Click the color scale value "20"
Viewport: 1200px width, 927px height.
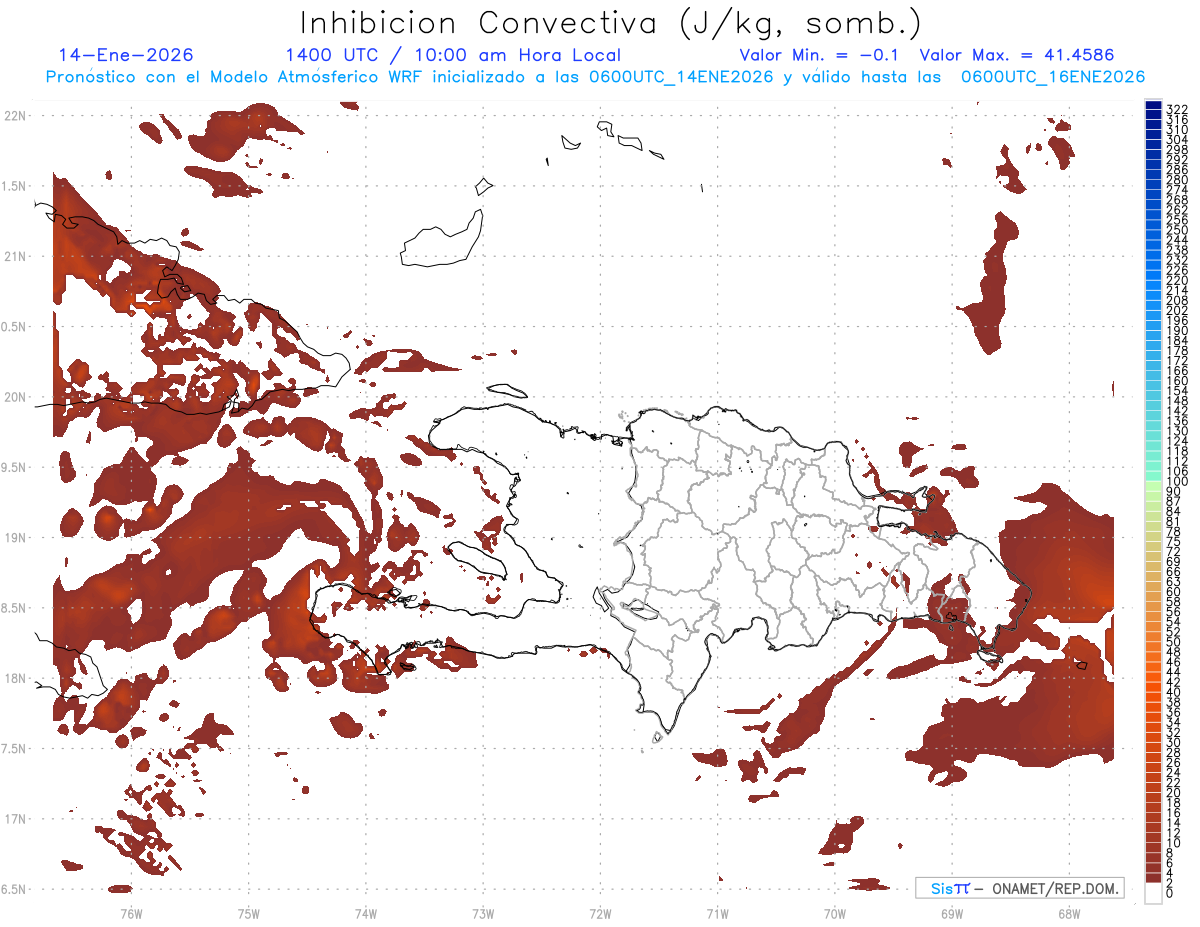pos(1174,793)
